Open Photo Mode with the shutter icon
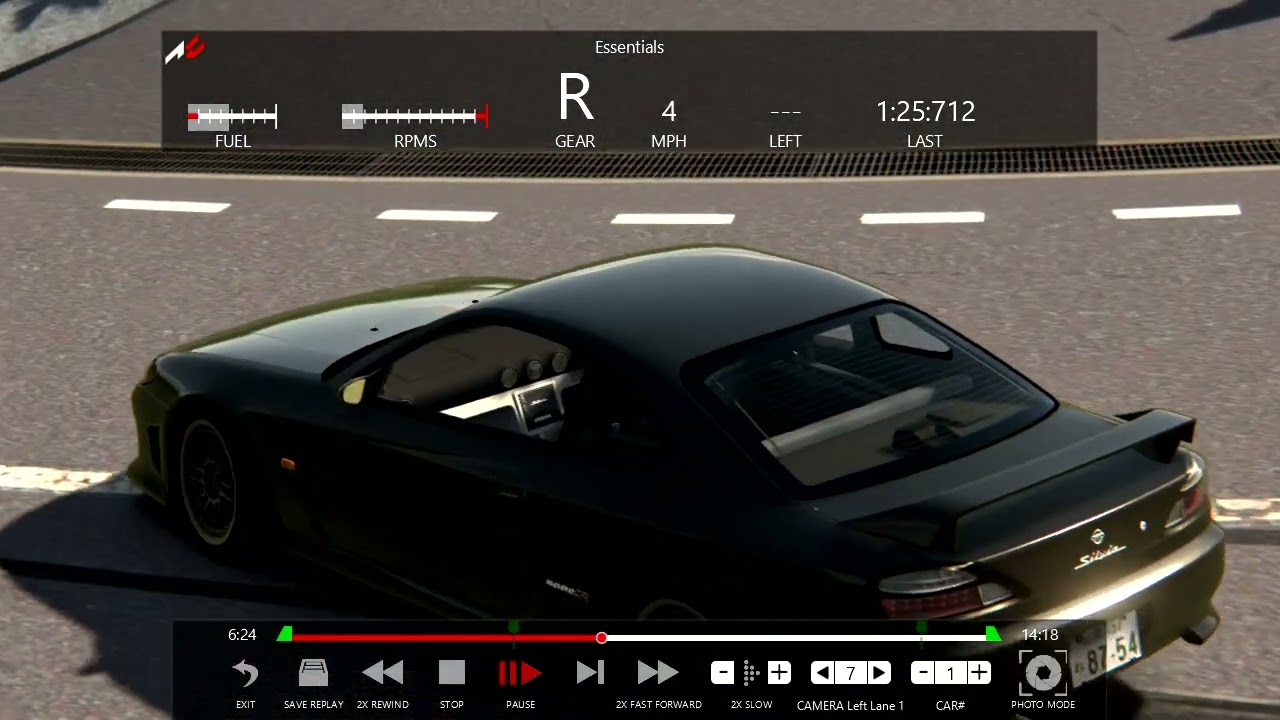Viewport: 1280px width, 720px height. [x=1043, y=672]
